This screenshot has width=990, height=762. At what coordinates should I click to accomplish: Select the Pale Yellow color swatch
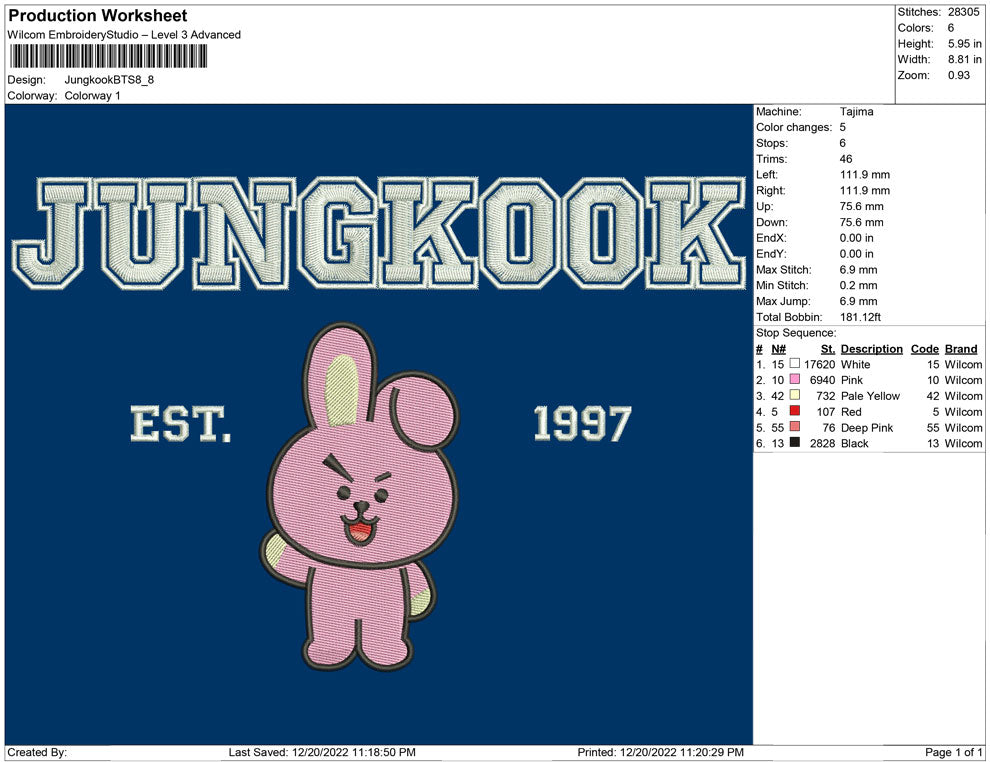pyautogui.click(x=795, y=395)
